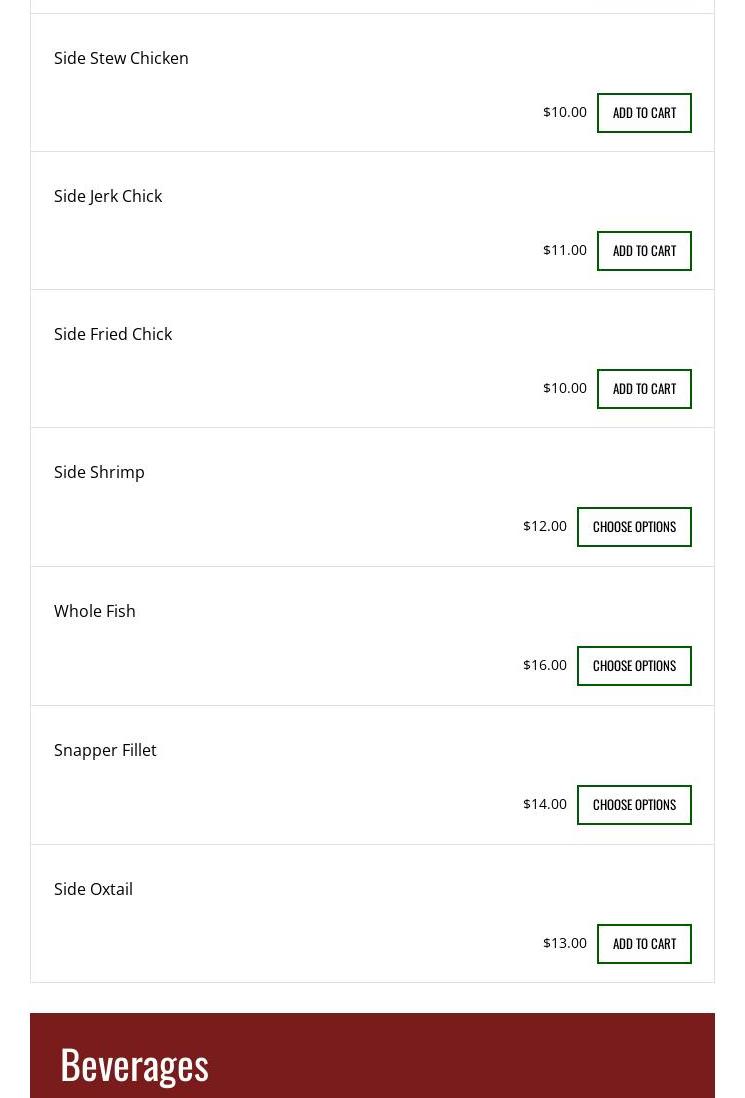Screen dimensions: 745x1098
Task: Select the Side Fried Chick item name
Action: 113,334
